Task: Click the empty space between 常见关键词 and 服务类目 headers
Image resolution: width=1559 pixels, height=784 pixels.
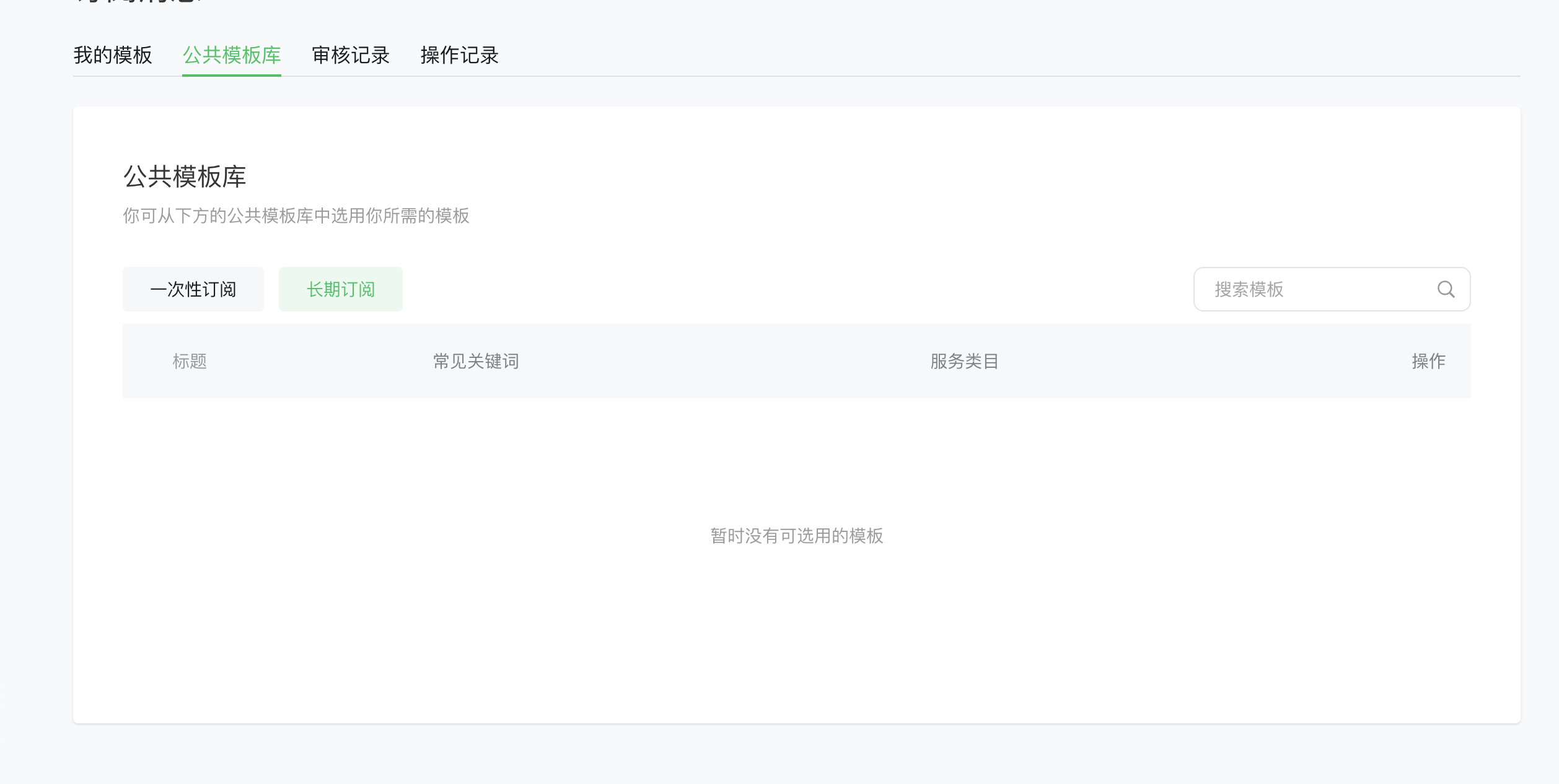Action: point(725,361)
